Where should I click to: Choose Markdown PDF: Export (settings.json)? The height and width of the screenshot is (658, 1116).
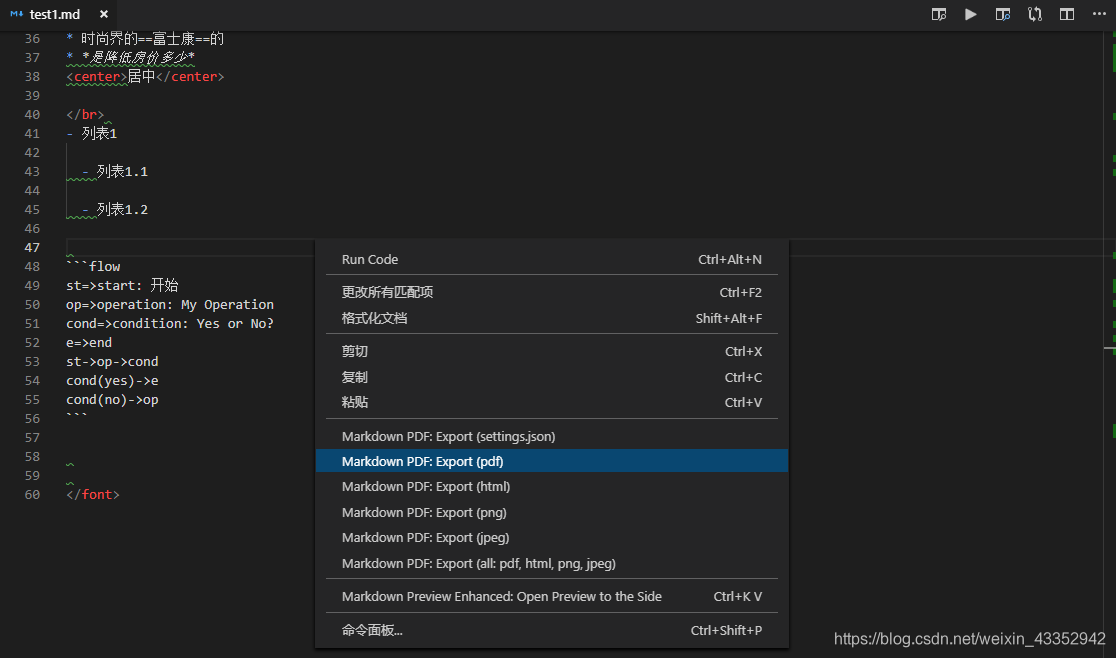pyautogui.click(x=552, y=437)
